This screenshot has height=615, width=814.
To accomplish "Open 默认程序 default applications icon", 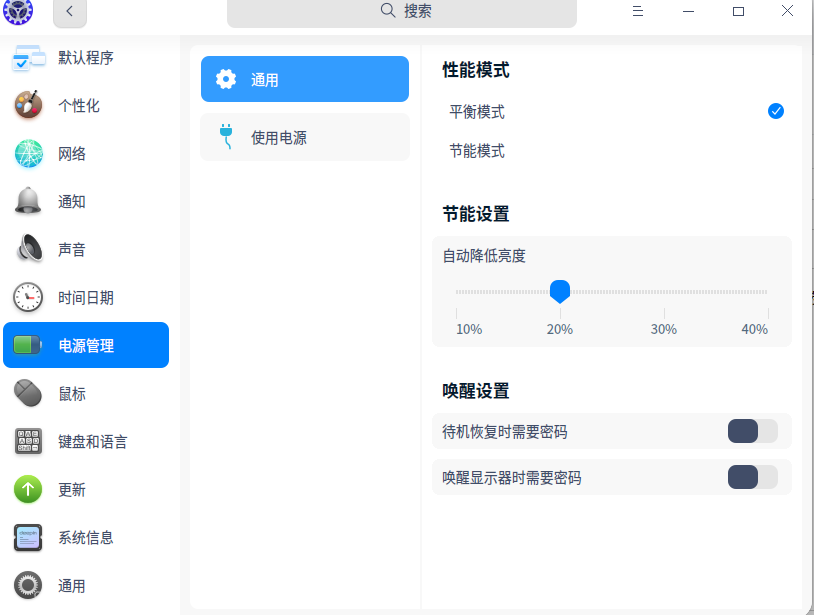I will pyautogui.click(x=29, y=58).
